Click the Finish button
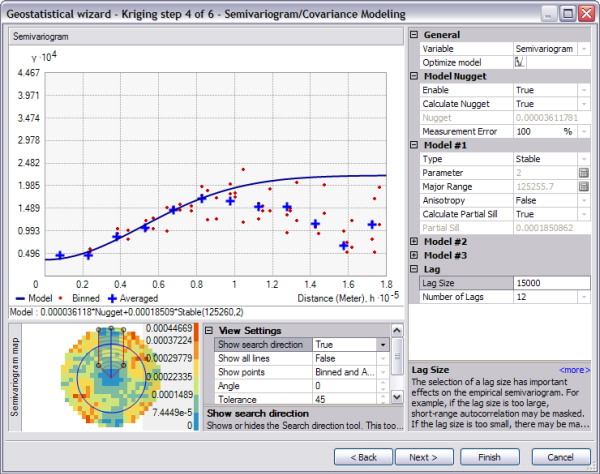The image size is (600, 474). pos(489,457)
